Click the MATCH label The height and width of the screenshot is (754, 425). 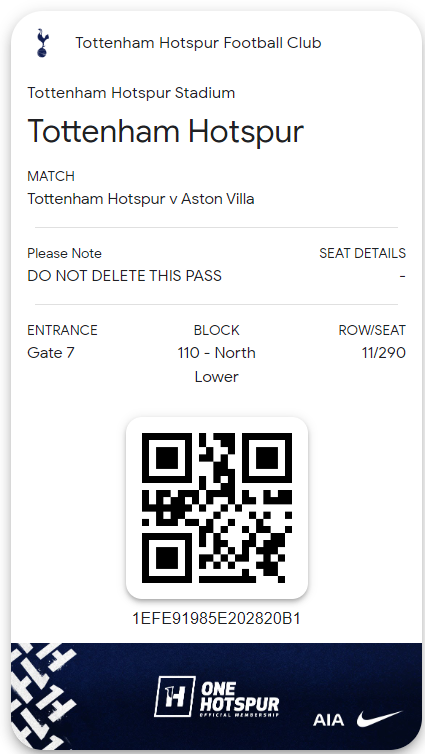coord(51,176)
